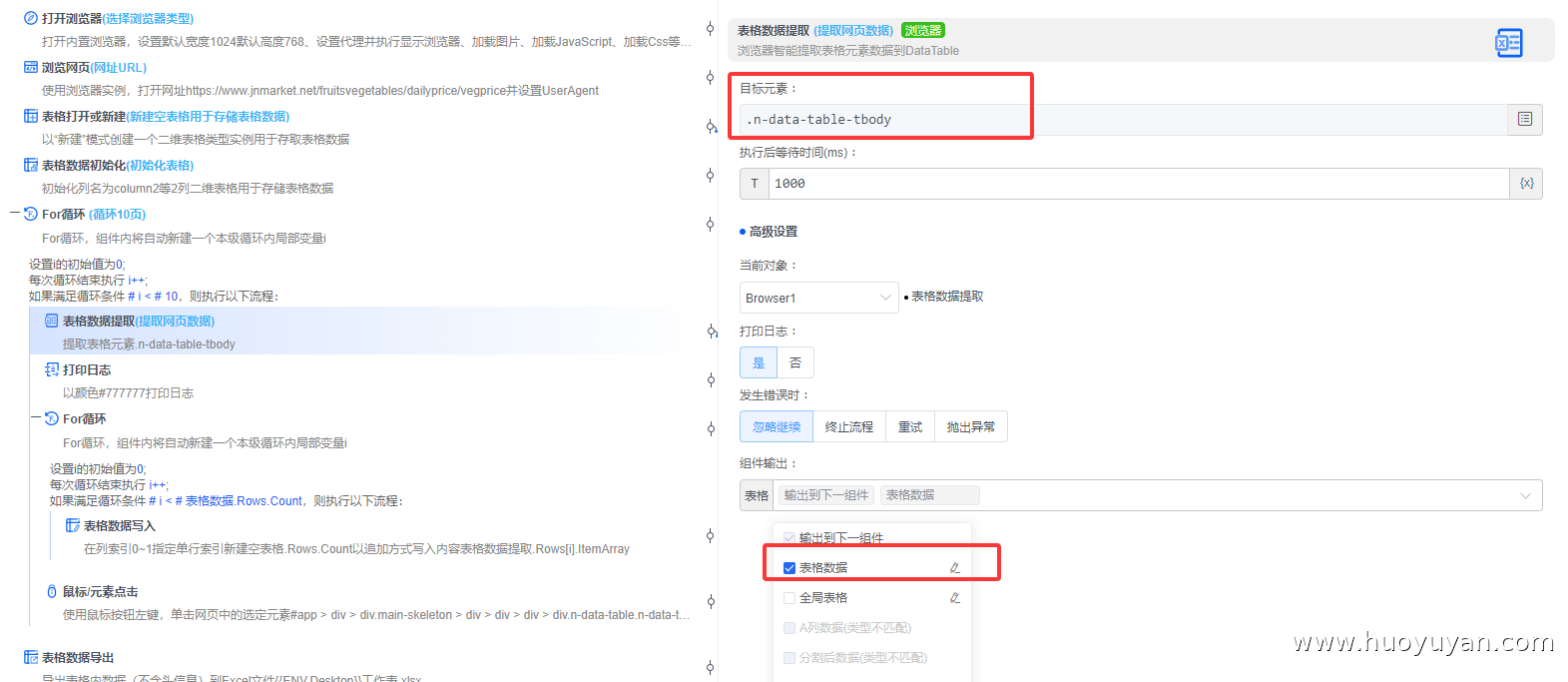Uncheck the 表格数据 output checkbox
Screen dimensions: 1568x682
coord(789,568)
